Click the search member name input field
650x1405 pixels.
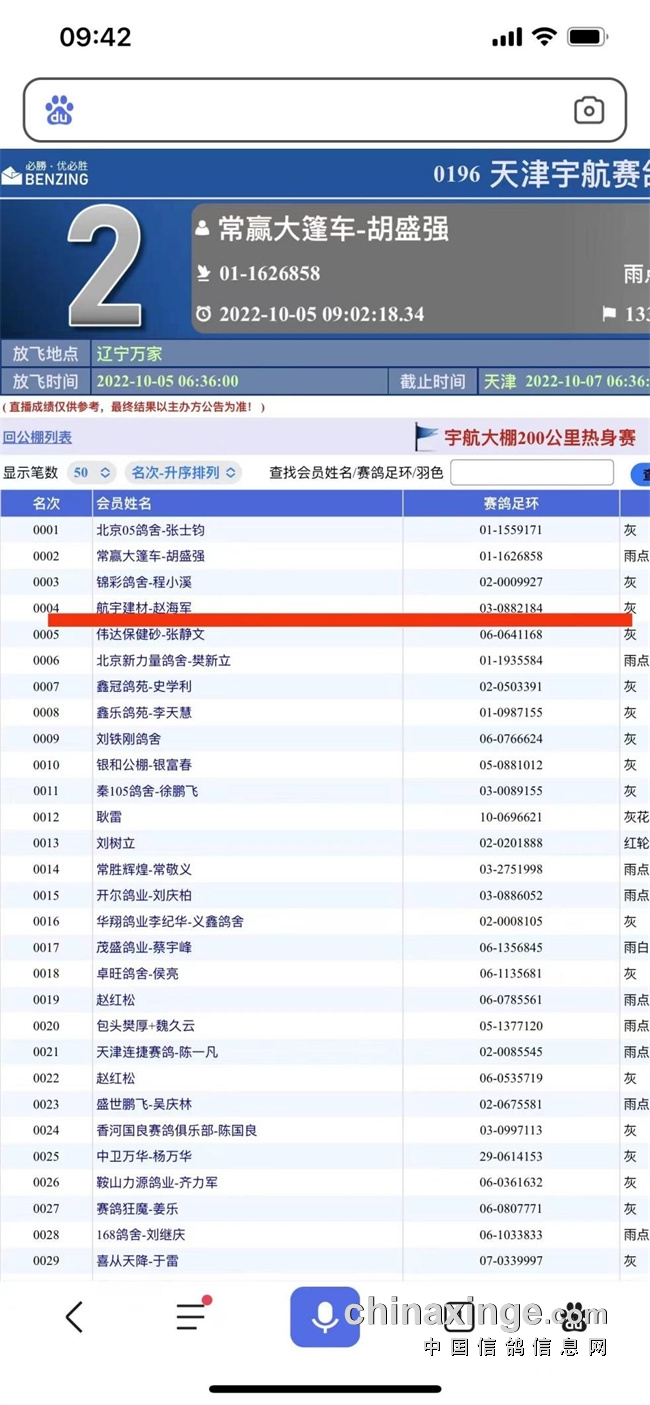pos(532,473)
